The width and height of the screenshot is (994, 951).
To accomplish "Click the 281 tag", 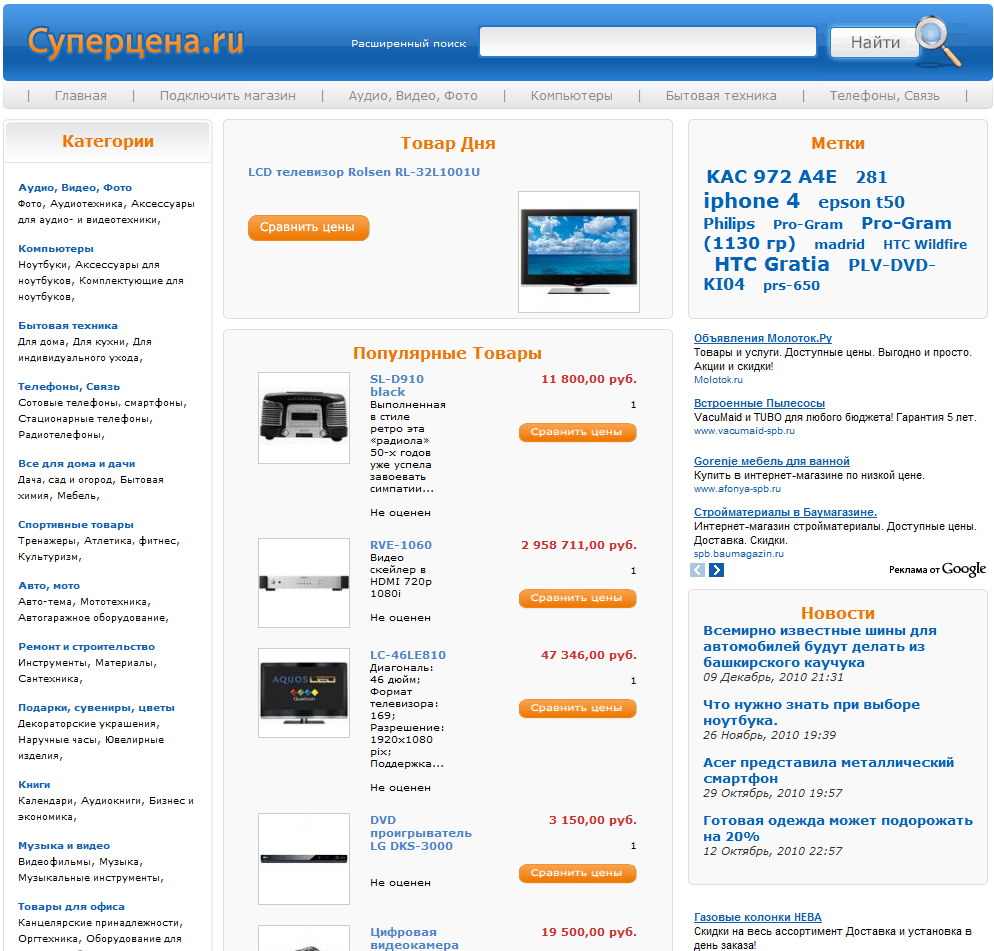I will [x=871, y=177].
